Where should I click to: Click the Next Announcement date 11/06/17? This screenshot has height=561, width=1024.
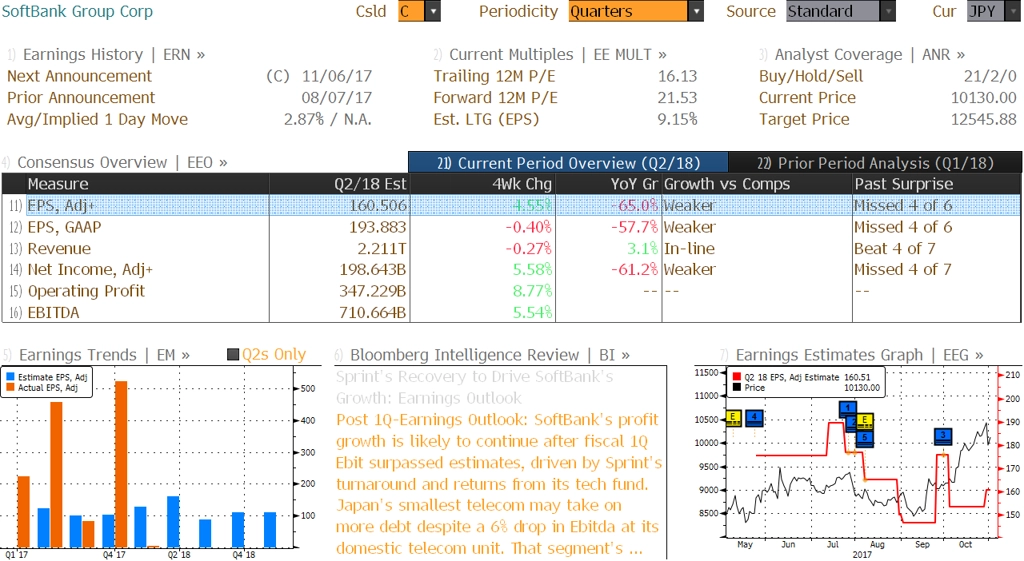337,76
